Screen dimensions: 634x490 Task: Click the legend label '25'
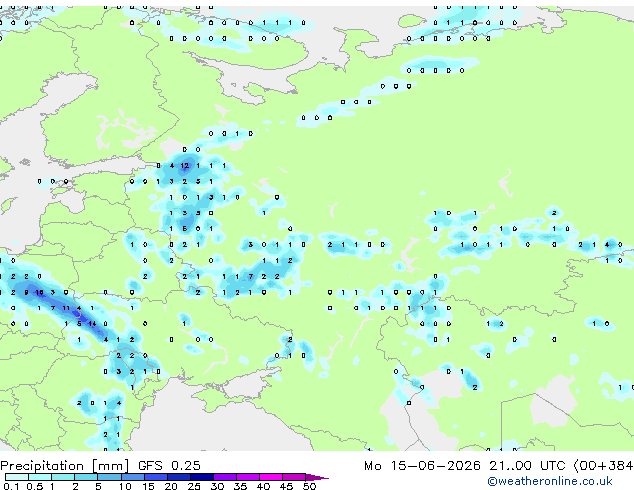coord(194,486)
